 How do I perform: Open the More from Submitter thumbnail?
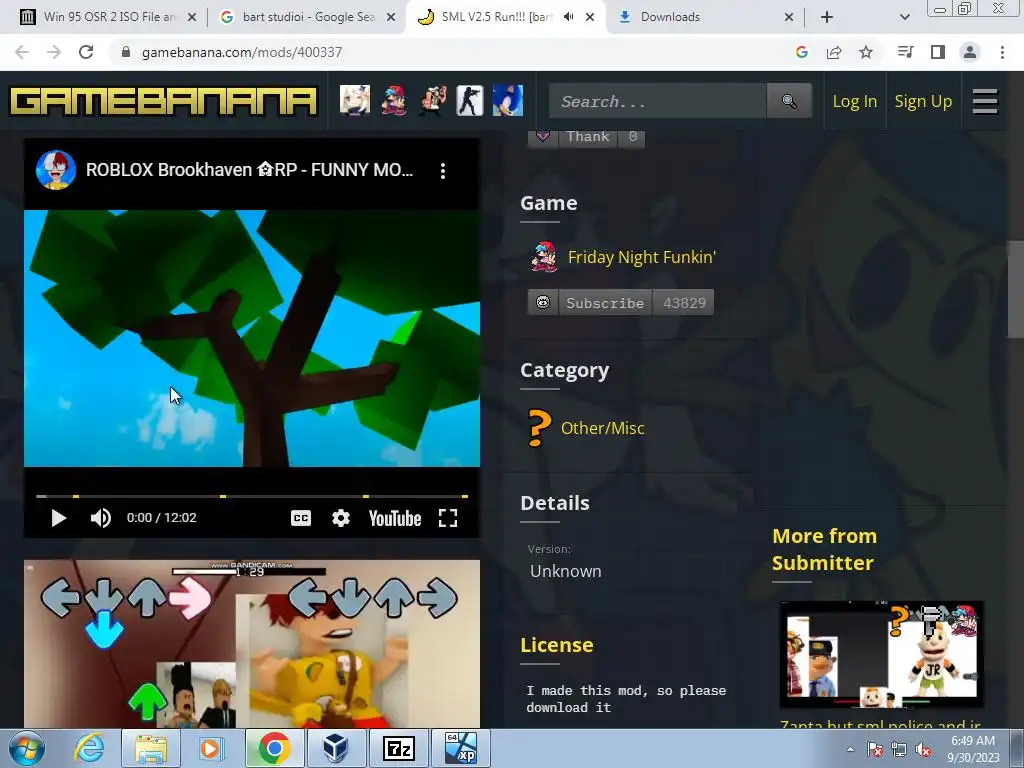[x=882, y=654]
